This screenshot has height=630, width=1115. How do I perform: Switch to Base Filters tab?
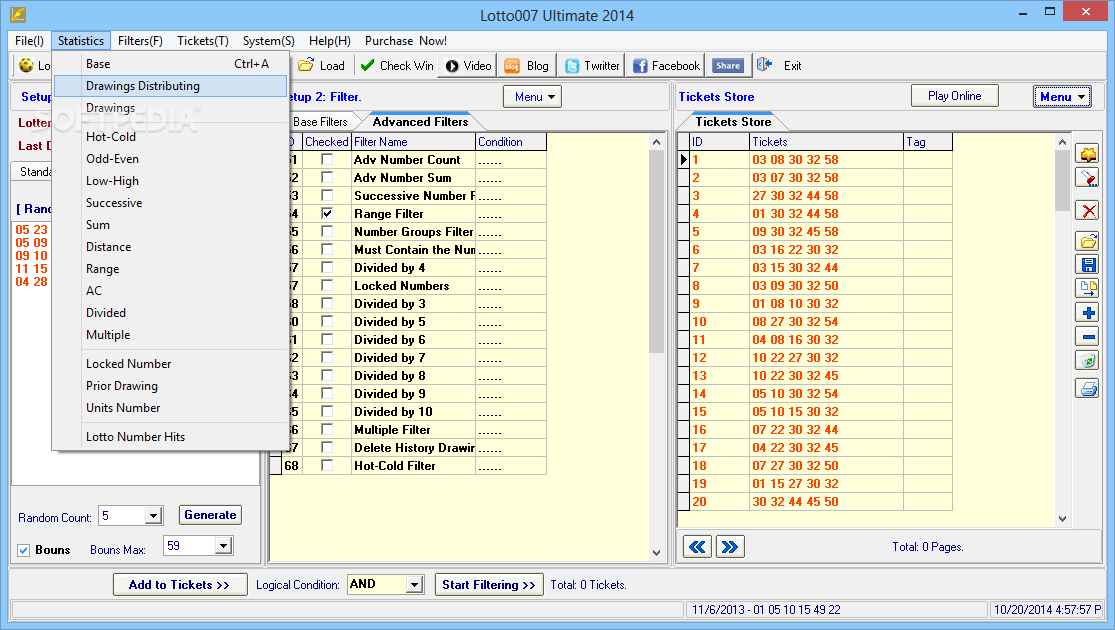click(320, 122)
